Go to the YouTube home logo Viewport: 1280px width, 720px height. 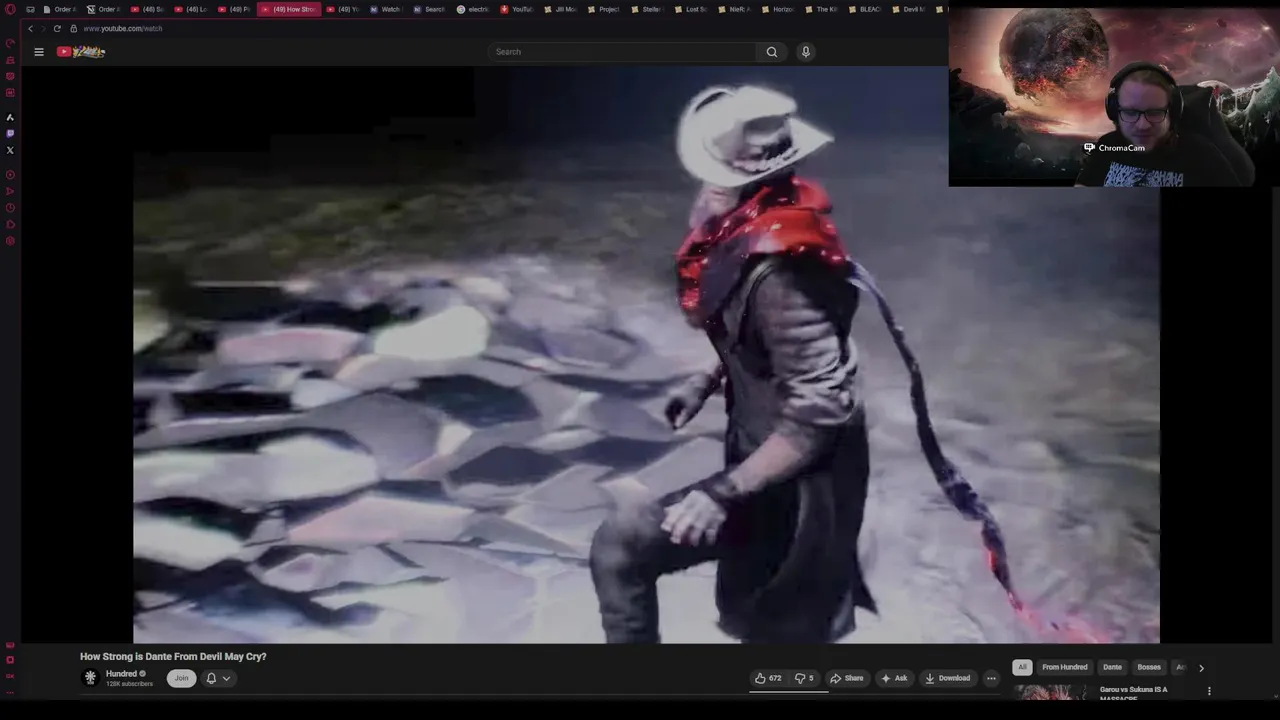pos(81,52)
